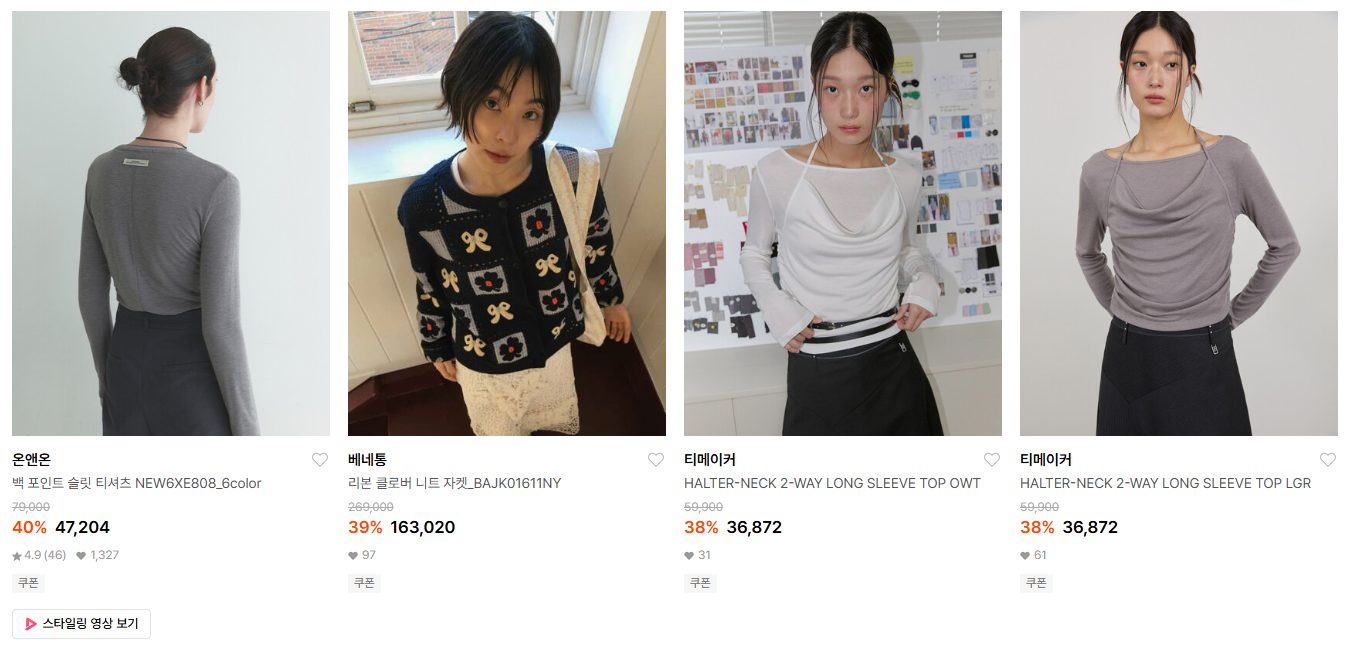Click the play icon in 스타일링 영상 보기
1348x655 pixels.
(31, 624)
